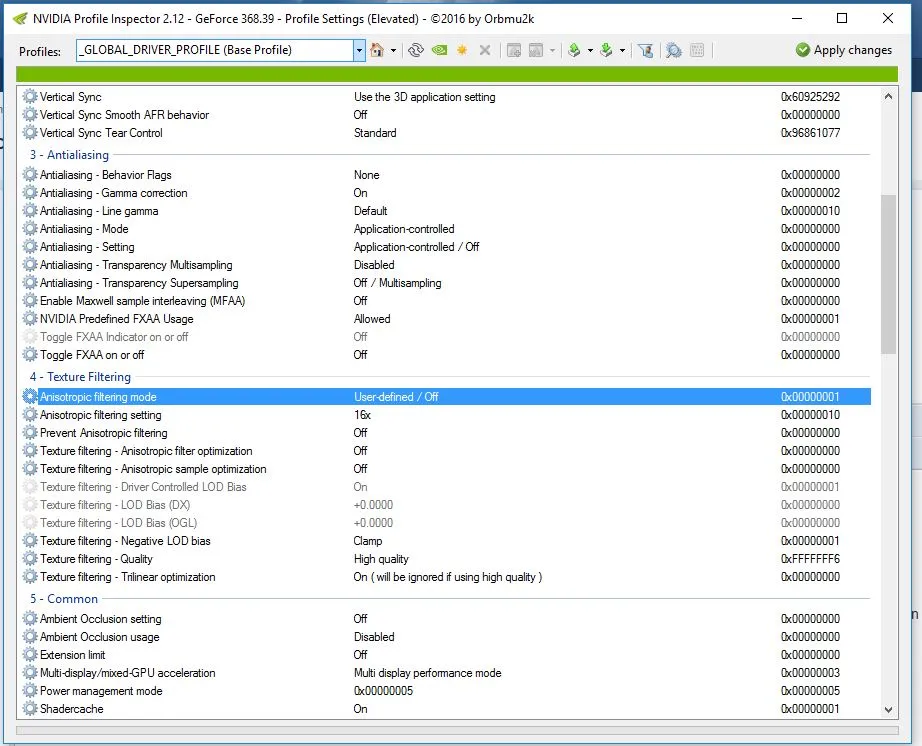Click gear icon beside Antialiasing - Gamma correction

point(30,193)
